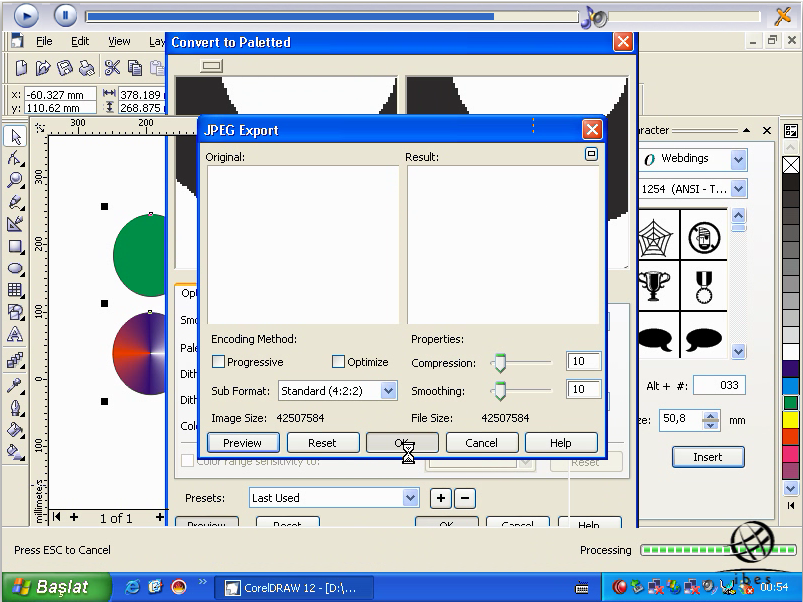
Task: Select the Basic Shapes tool
Action: pyautogui.click(x=15, y=312)
